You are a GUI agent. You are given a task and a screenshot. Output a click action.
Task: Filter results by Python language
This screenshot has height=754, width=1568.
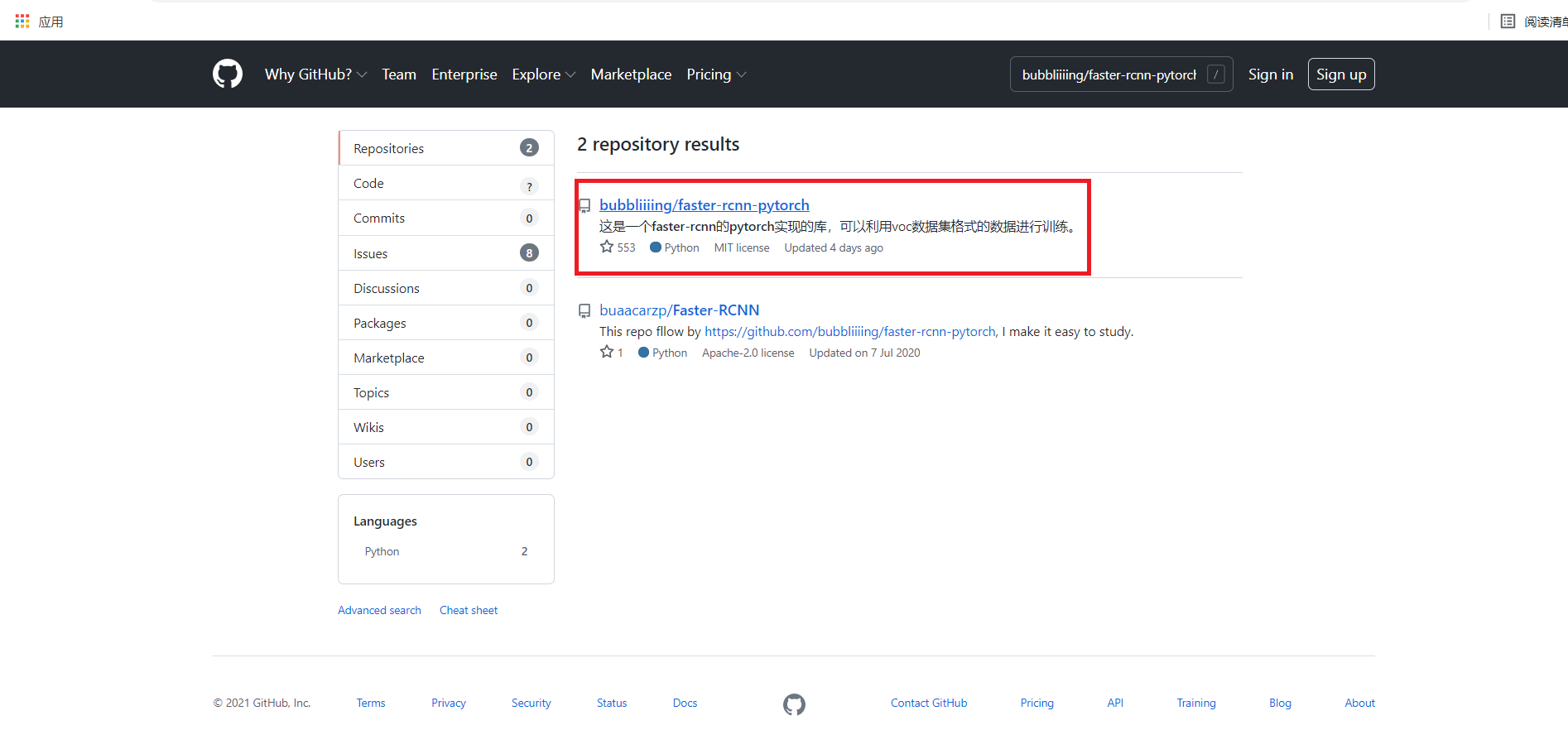point(446,551)
